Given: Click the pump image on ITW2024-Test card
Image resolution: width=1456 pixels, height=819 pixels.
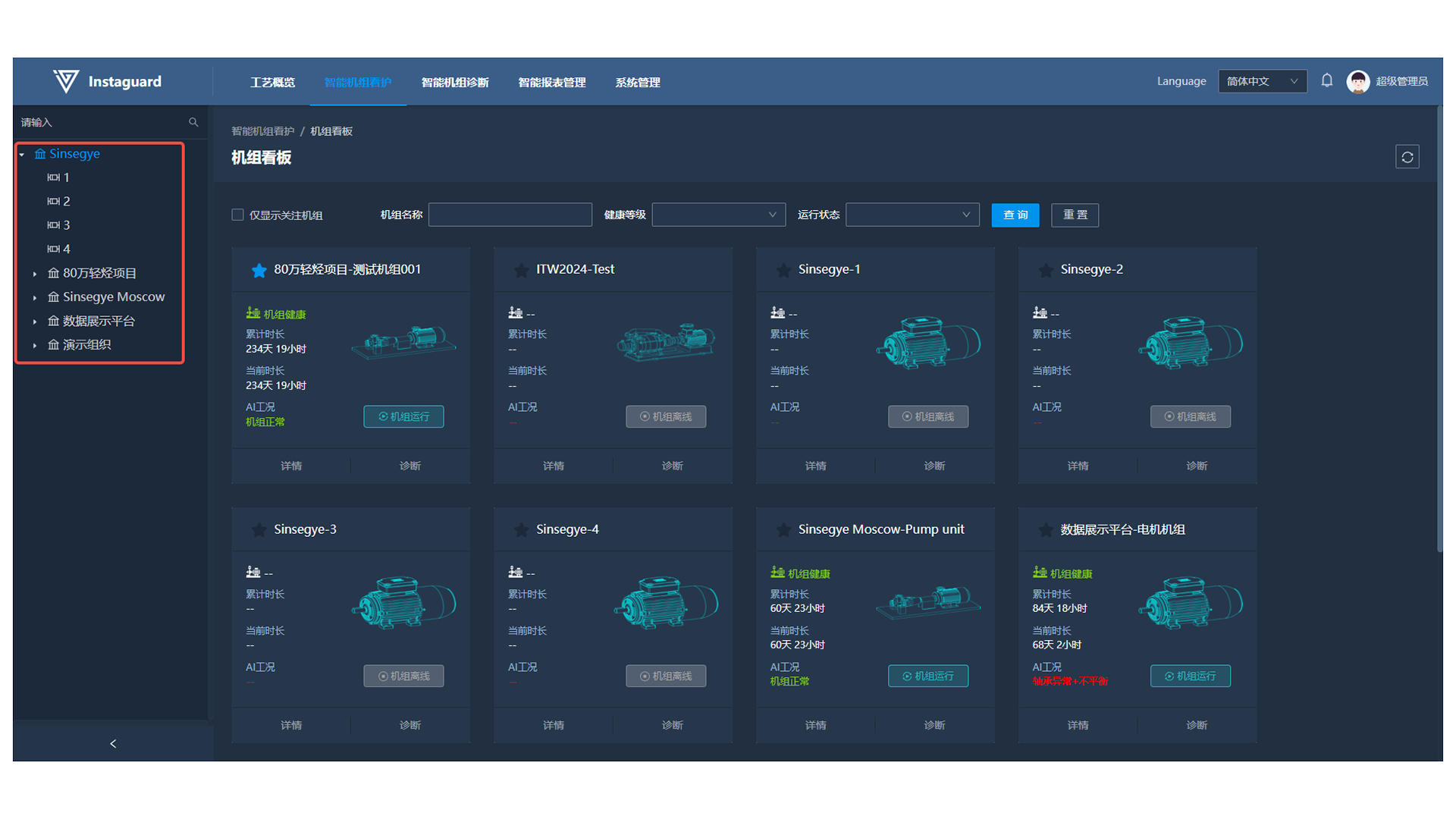Looking at the screenshot, I should tap(666, 342).
